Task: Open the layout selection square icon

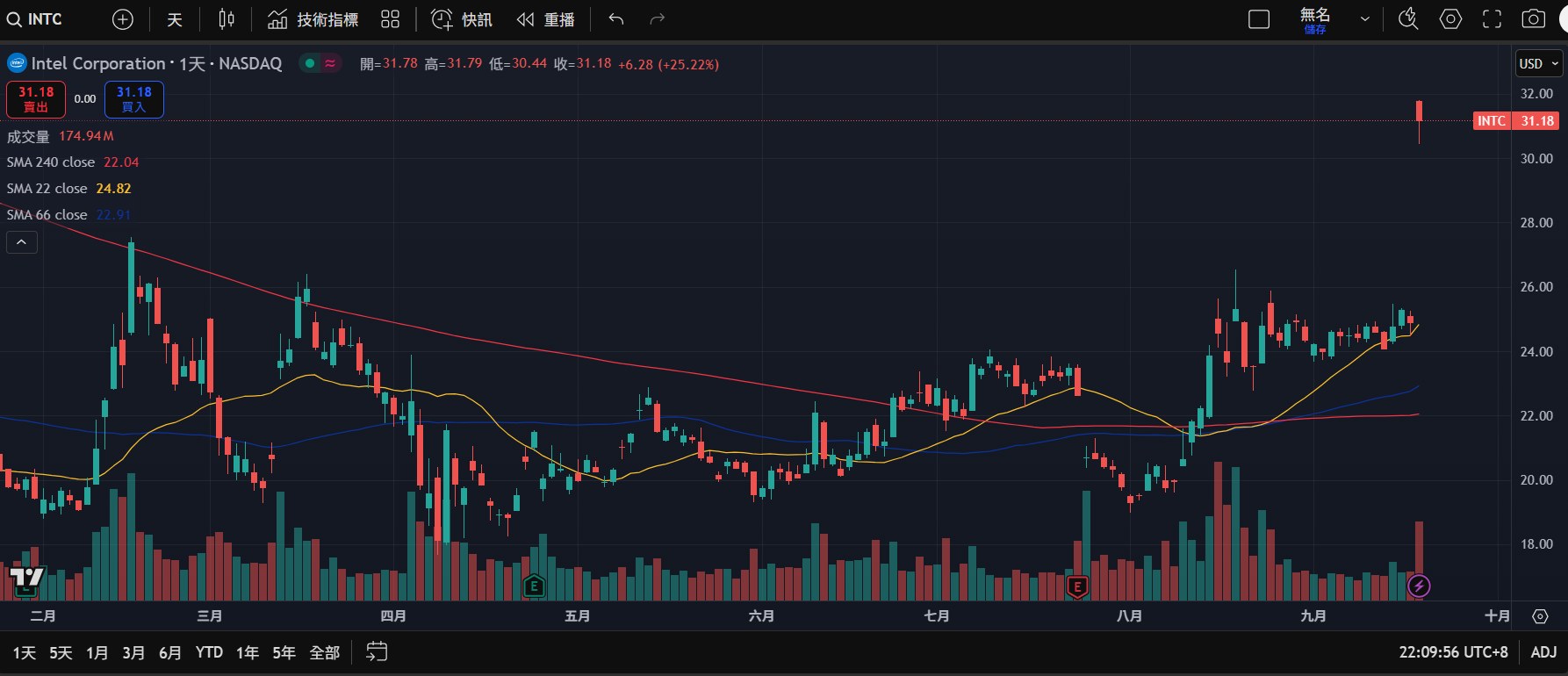Action: tap(1259, 19)
